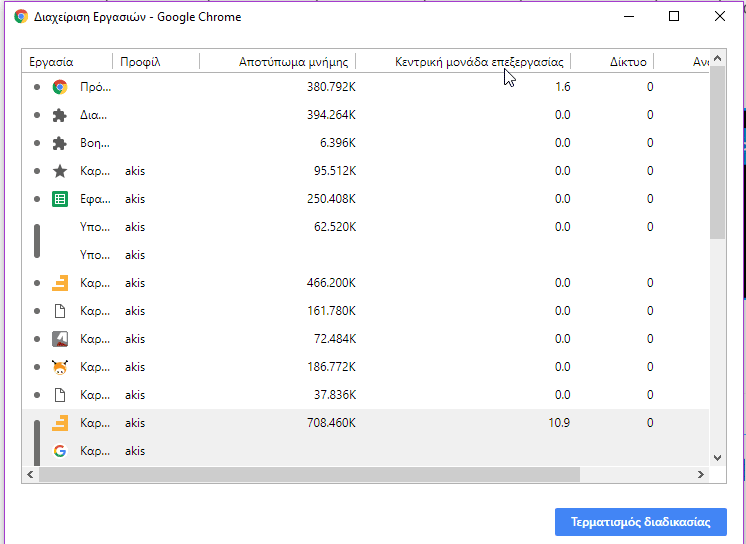Click the blank page icon in the 37.836K row
746x544 pixels.
[x=60, y=395]
